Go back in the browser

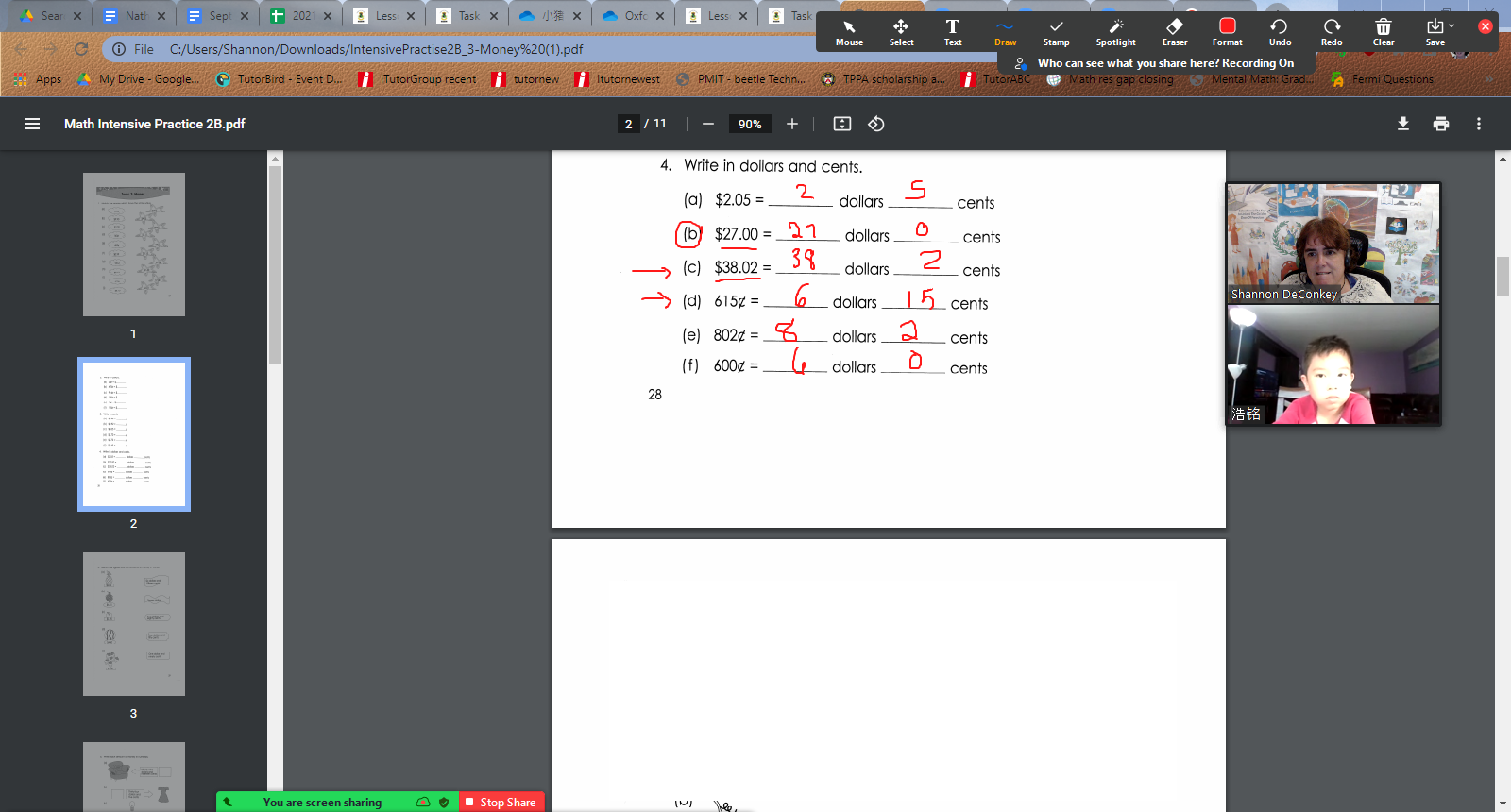pos(21,49)
